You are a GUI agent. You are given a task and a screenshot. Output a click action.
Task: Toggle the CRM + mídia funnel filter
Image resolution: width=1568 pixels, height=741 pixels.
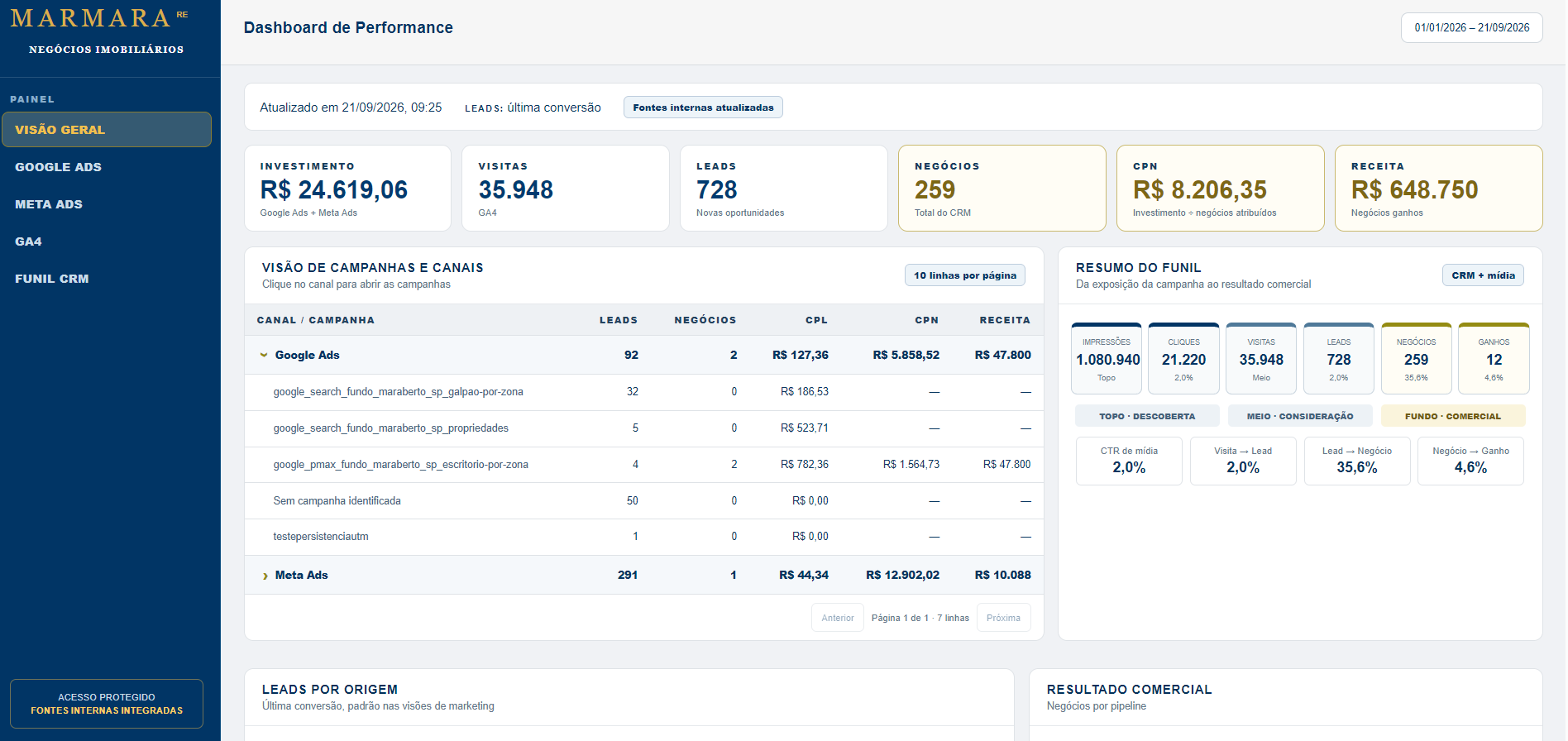point(1483,275)
